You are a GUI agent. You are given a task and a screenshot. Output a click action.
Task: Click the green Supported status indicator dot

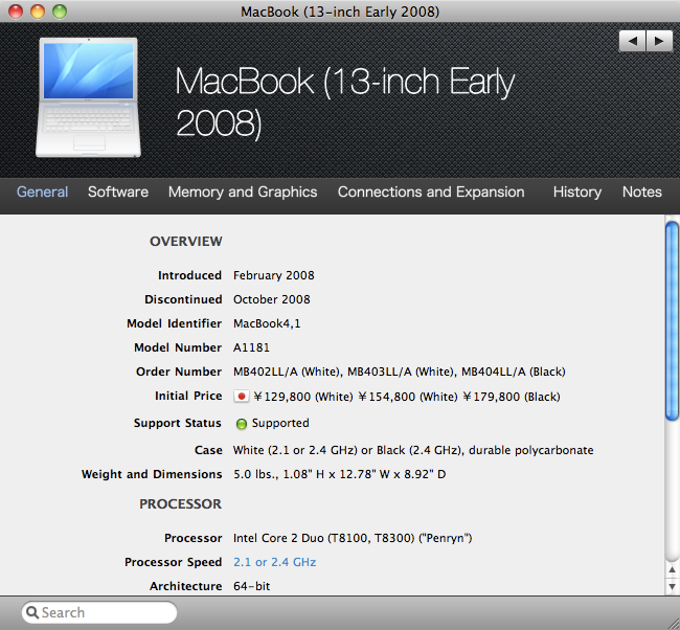click(241, 424)
